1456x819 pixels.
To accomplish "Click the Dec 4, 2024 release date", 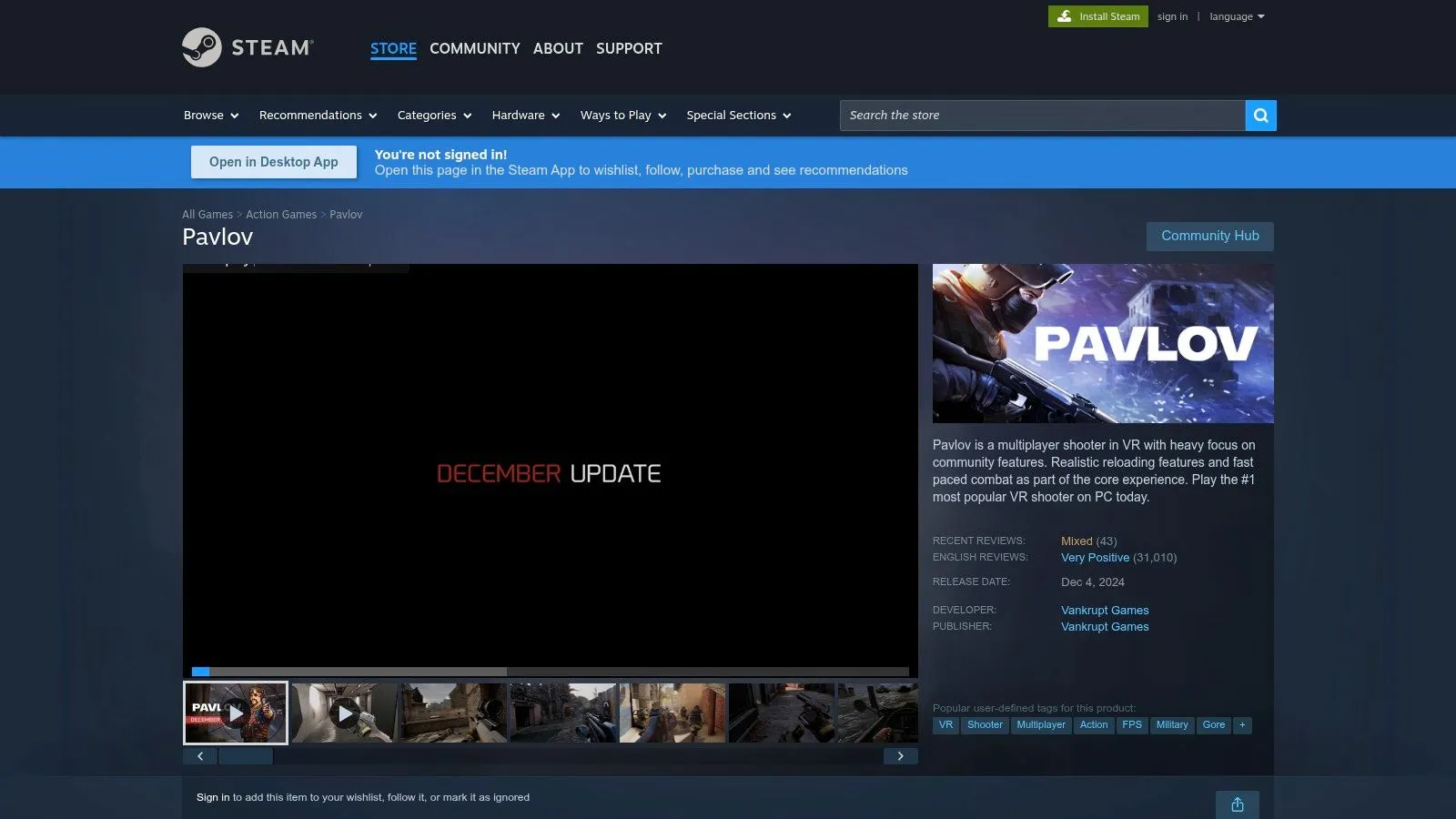I will pyautogui.click(x=1093, y=582).
